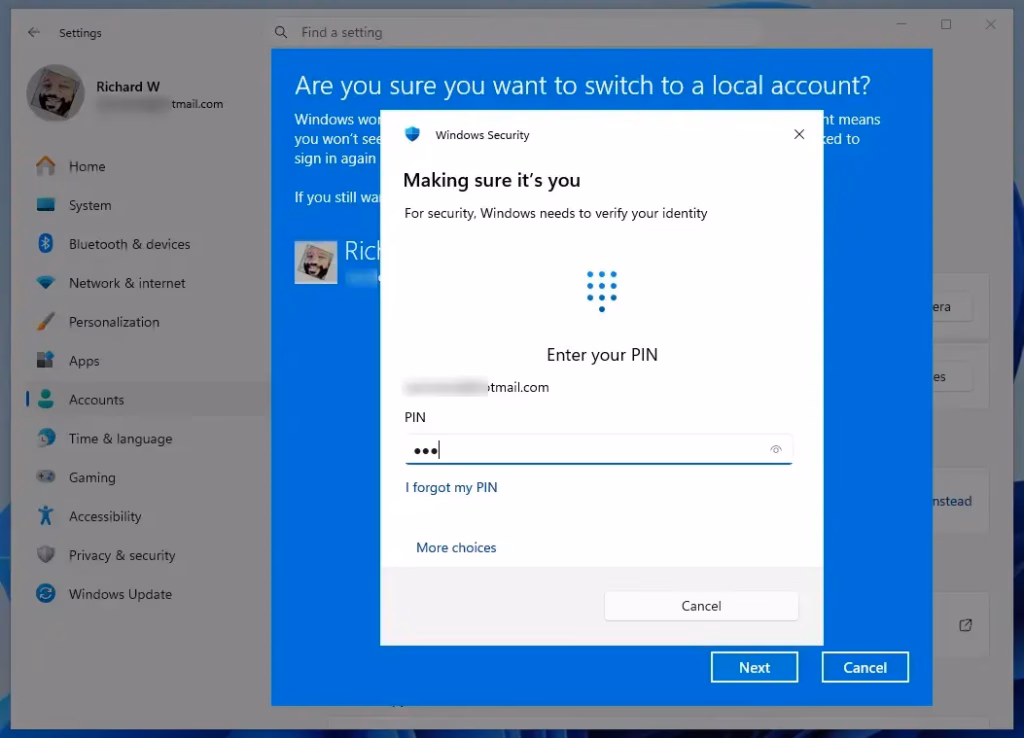1024x738 pixels.
Task: Cancel the switch to local account
Action: [x=864, y=668]
